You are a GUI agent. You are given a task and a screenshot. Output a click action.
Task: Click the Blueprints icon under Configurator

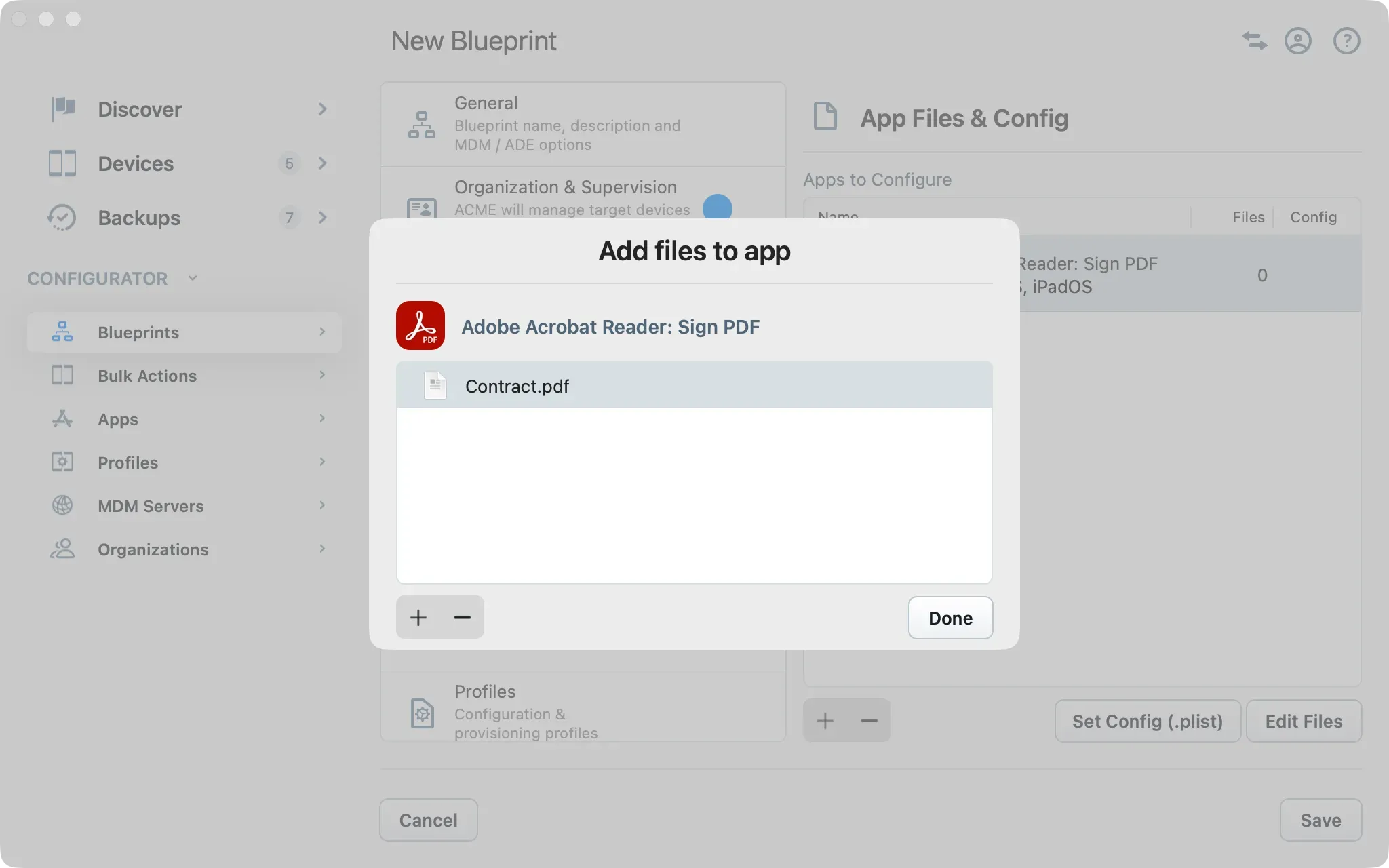(x=62, y=332)
